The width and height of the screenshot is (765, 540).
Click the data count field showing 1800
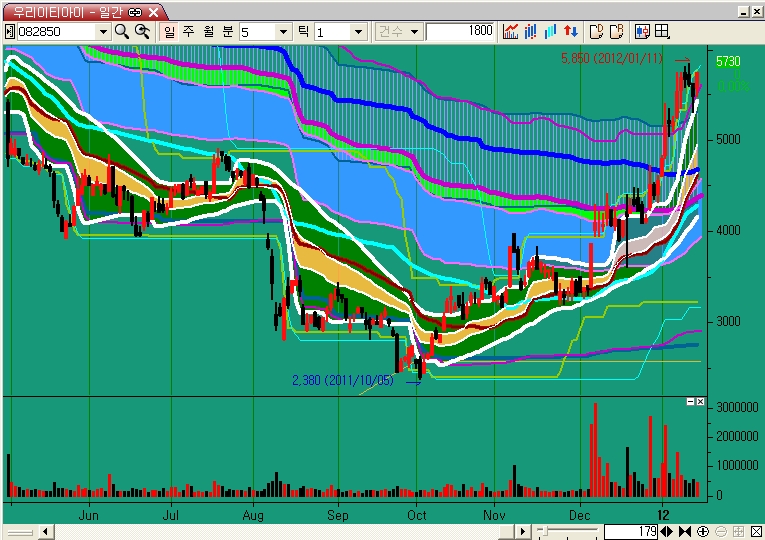pyautogui.click(x=461, y=31)
